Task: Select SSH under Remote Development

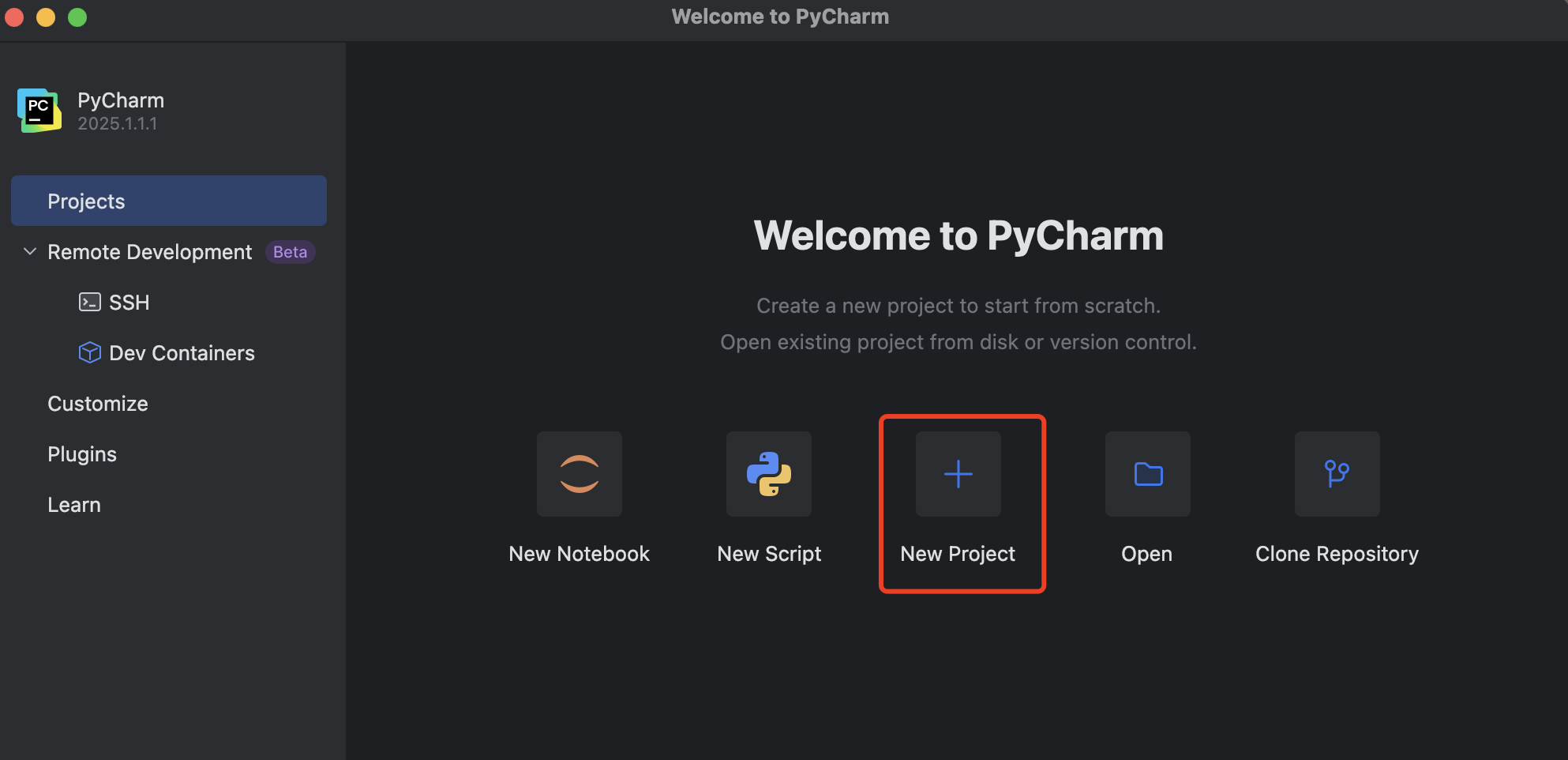Action: [x=129, y=303]
